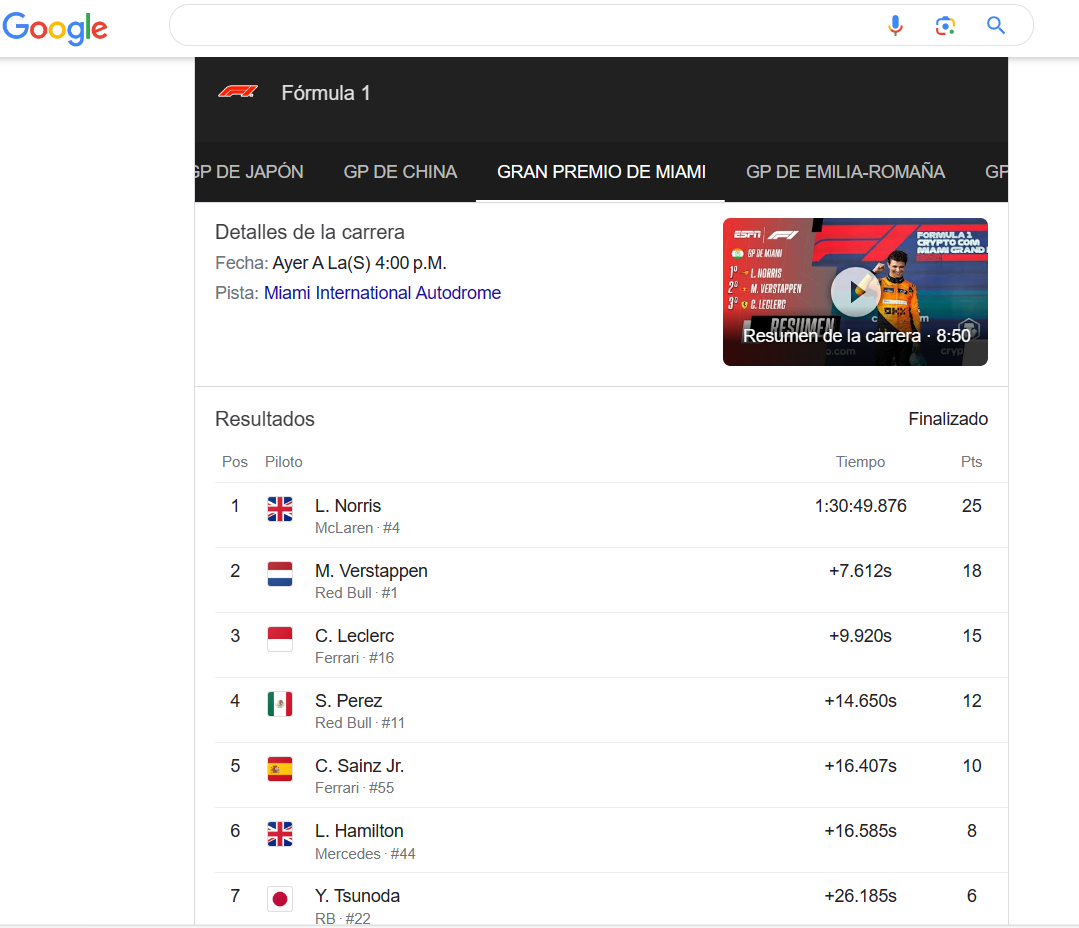Open Google Lens image search
This screenshot has width=1079, height=928.
click(x=946, y=25)
